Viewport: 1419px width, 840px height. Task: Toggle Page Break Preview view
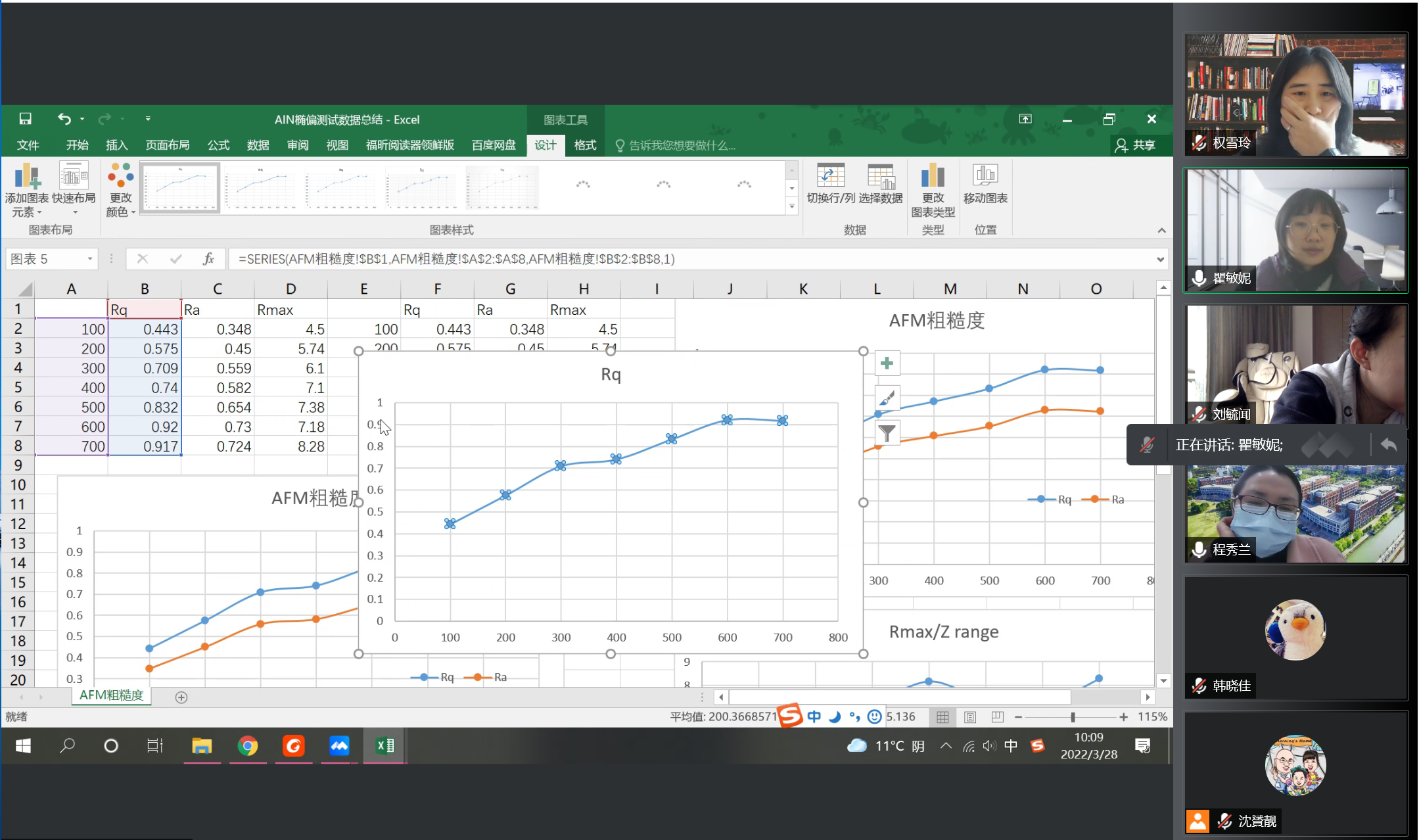(x=997, y=717)
